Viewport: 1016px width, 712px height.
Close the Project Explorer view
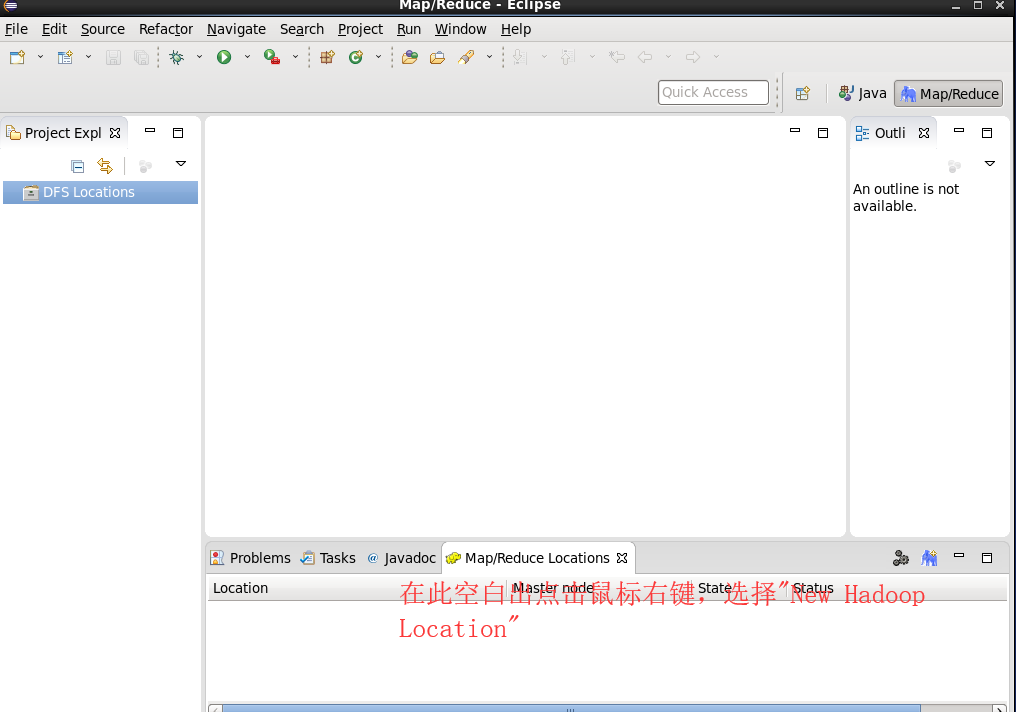coord(115,133)
